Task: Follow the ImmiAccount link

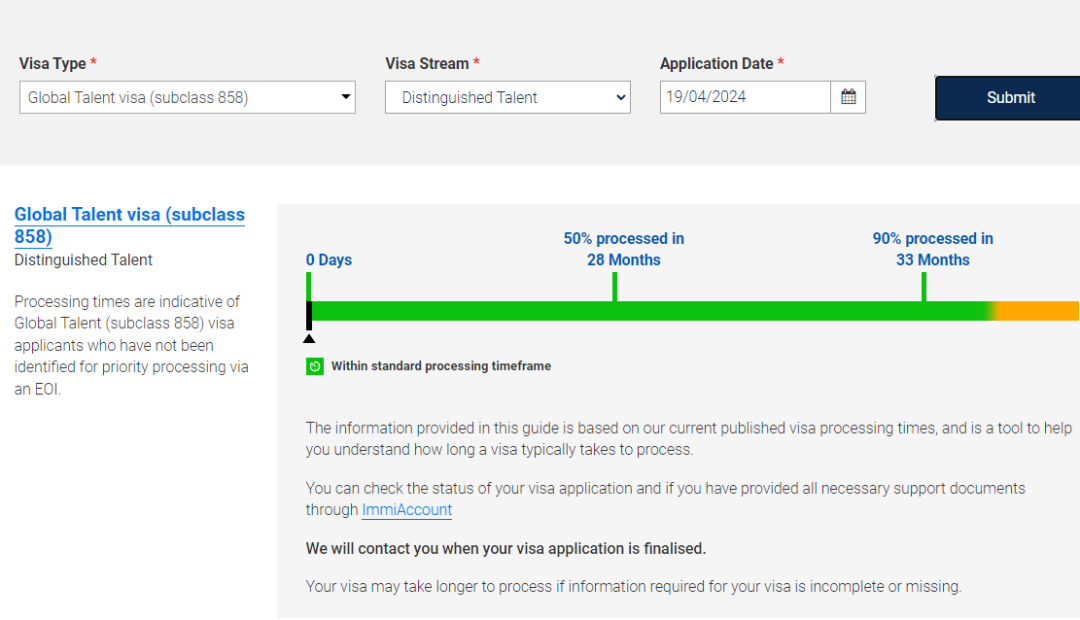Action: tap(407, 510)
